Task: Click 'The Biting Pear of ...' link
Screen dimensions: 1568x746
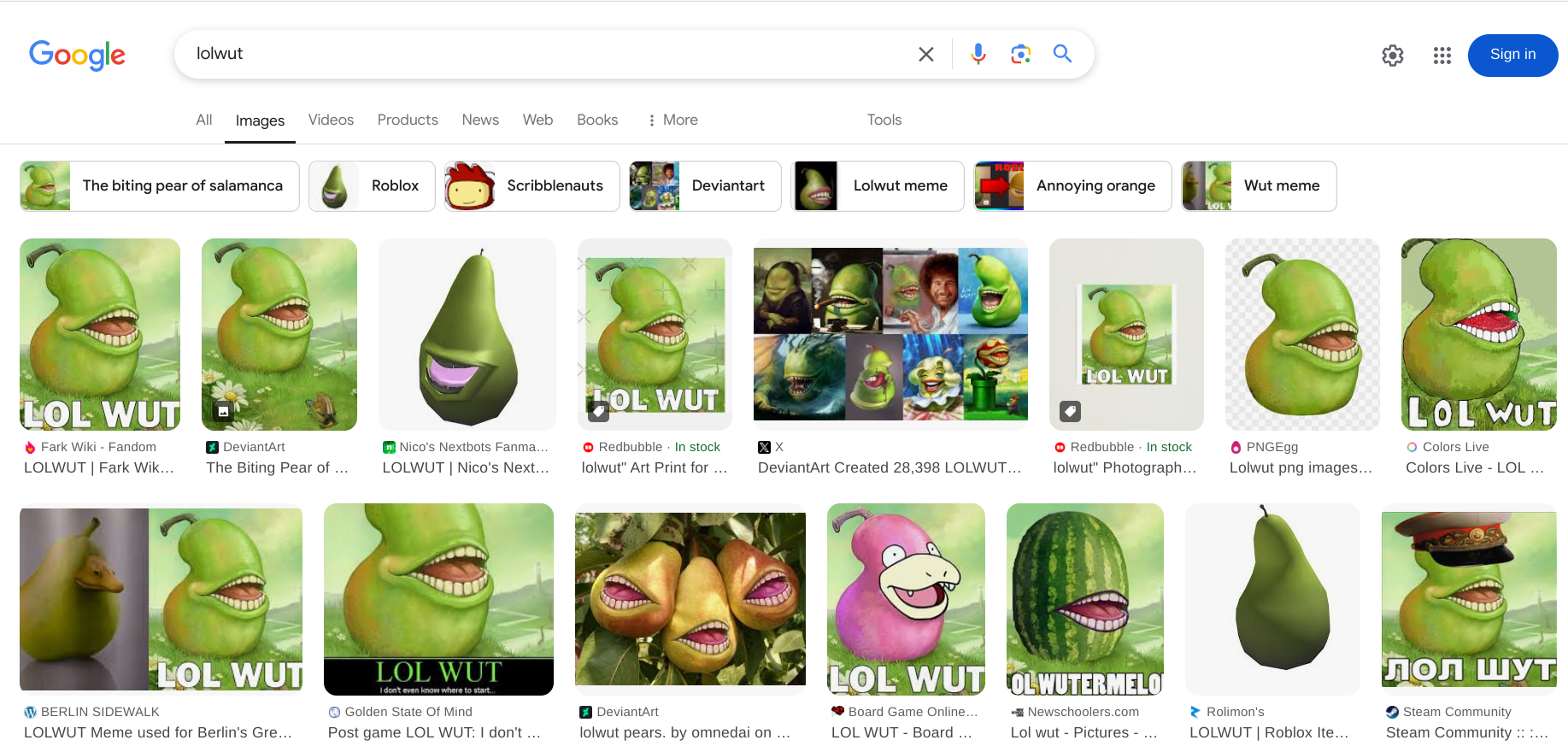Action: (x=278, y=467)
